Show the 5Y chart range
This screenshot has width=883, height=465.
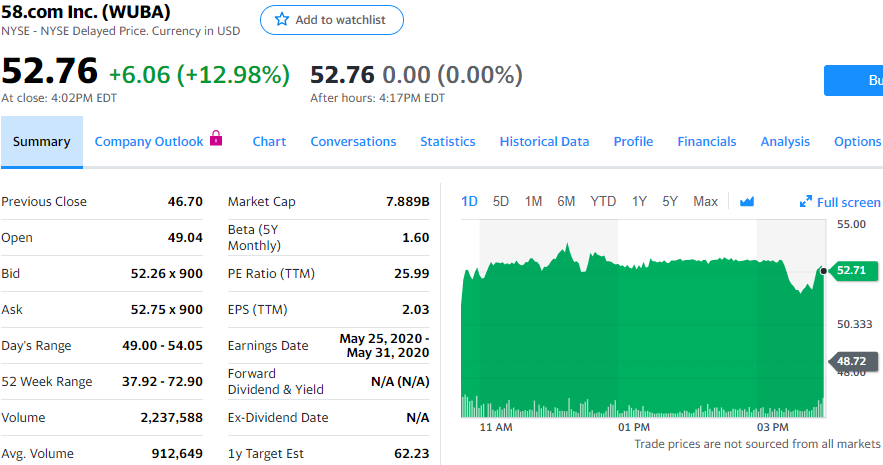click(670, 202)
